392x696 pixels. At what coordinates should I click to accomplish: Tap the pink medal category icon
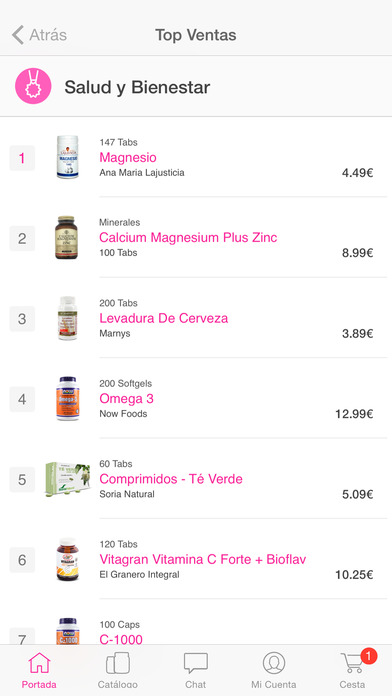click(x=33, y=86)
